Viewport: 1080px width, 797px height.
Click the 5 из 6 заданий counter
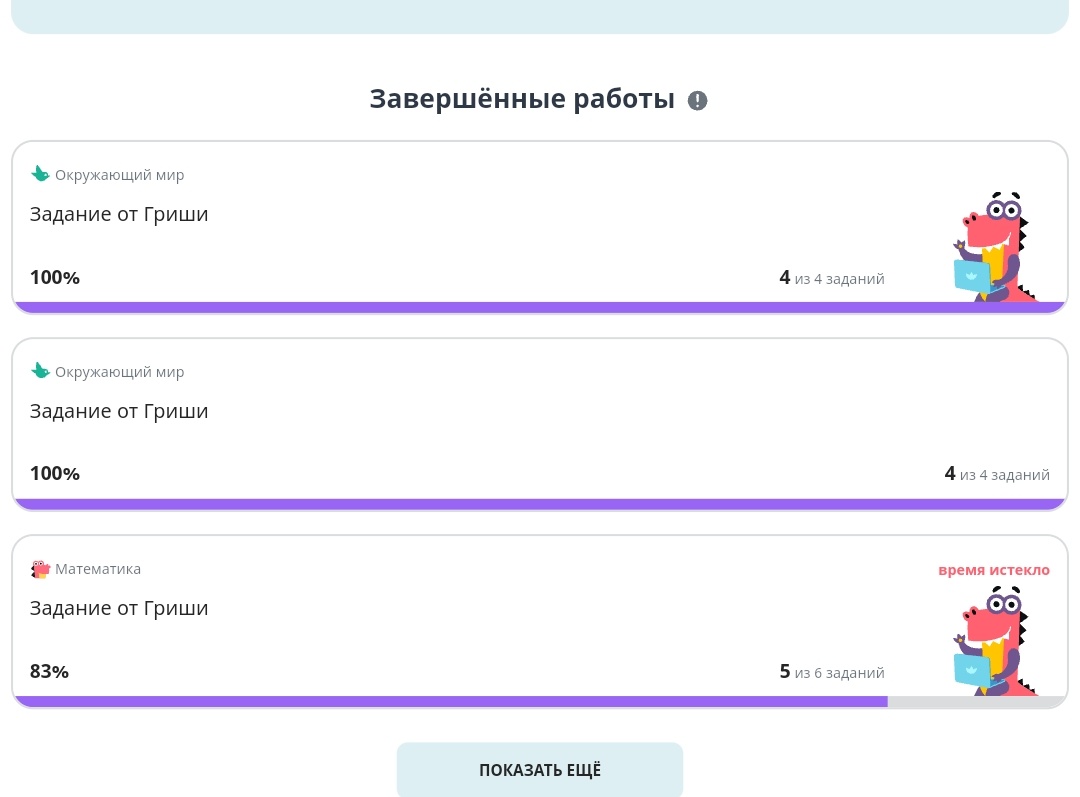point(832,672)
